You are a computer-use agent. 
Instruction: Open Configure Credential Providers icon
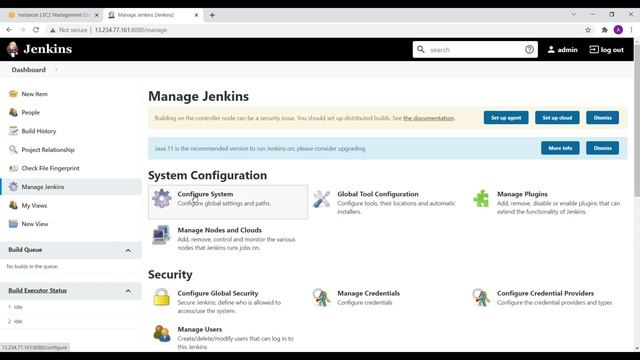pos(481,297)
